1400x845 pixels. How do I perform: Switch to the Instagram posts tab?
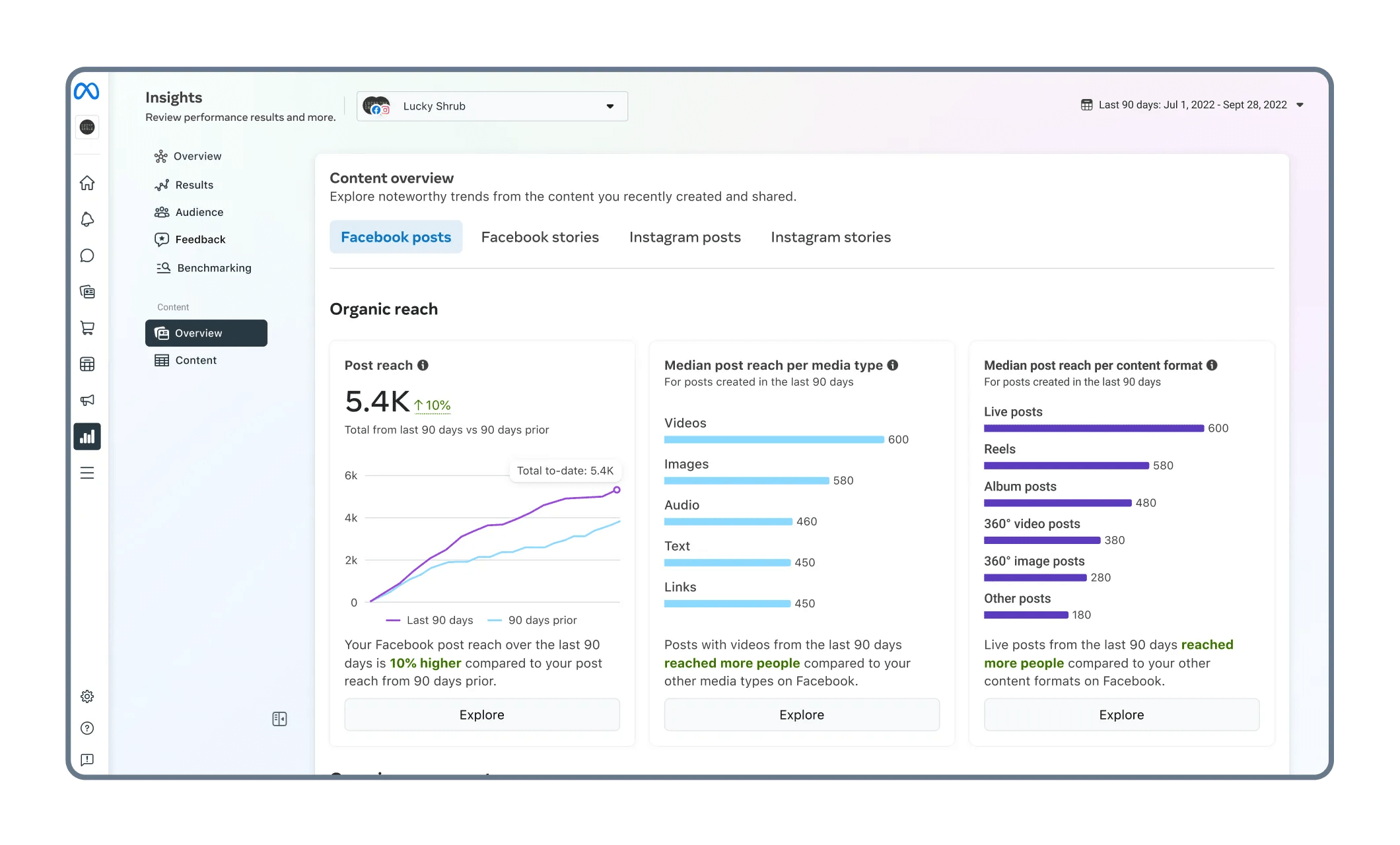tap(685, 237)
